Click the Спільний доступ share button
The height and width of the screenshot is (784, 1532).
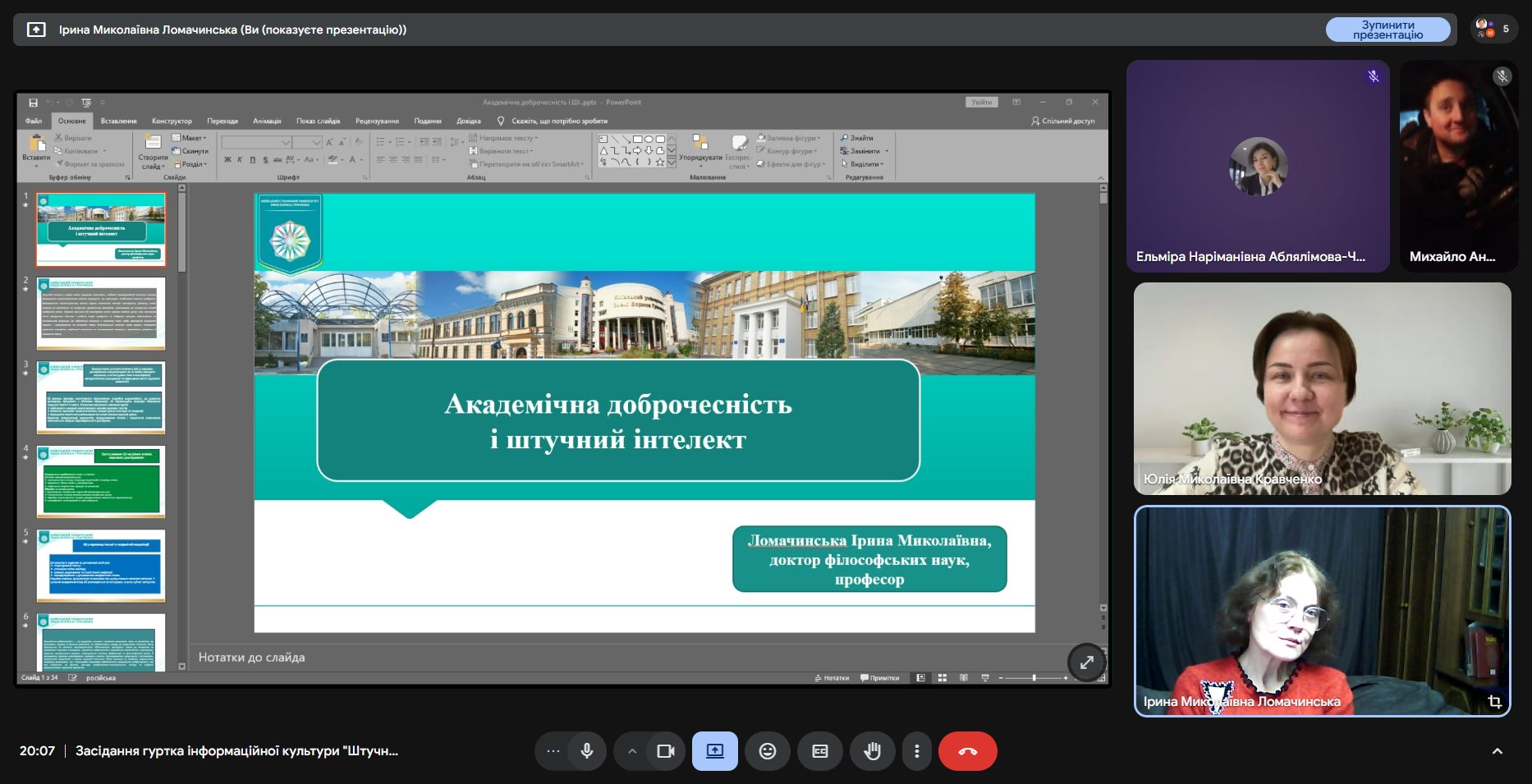[1062, 121]
